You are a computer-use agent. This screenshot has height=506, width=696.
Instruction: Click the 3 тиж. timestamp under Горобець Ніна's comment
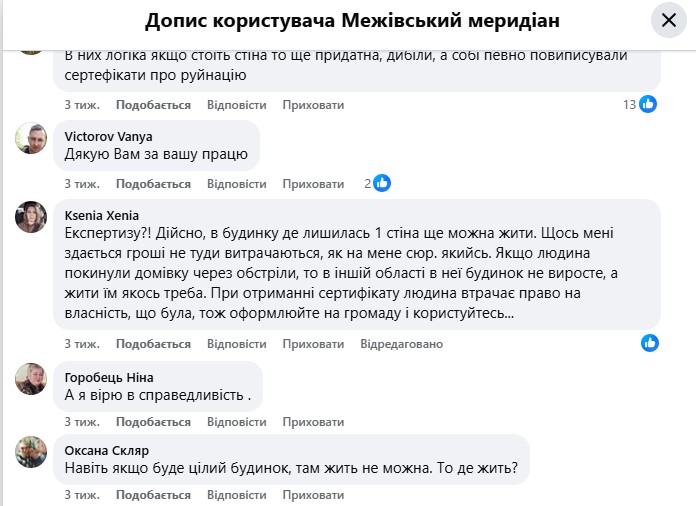pyautogui.click(x=82, y=424)
